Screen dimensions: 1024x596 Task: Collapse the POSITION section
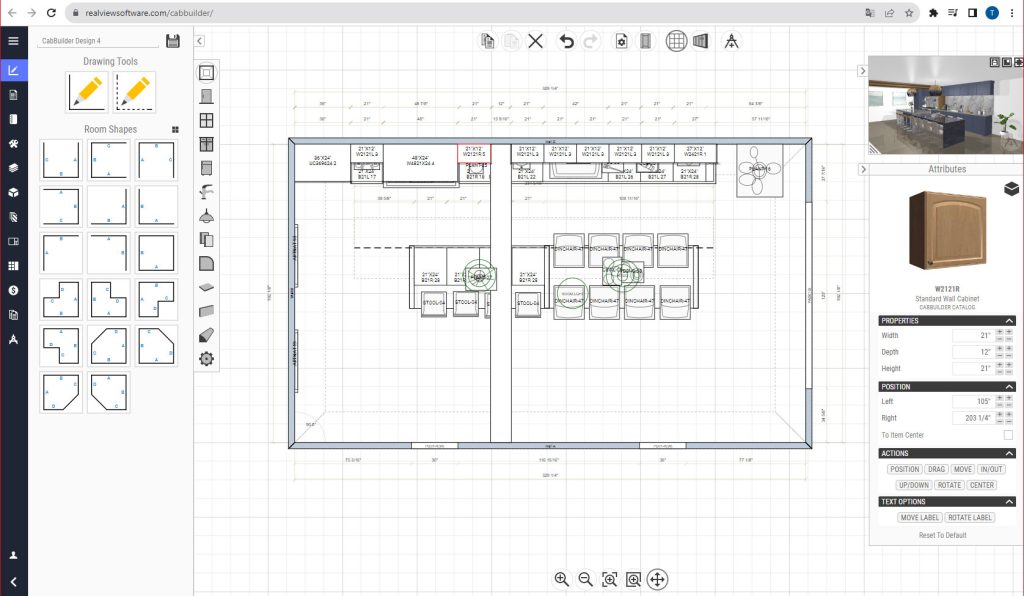point(1009,386)
